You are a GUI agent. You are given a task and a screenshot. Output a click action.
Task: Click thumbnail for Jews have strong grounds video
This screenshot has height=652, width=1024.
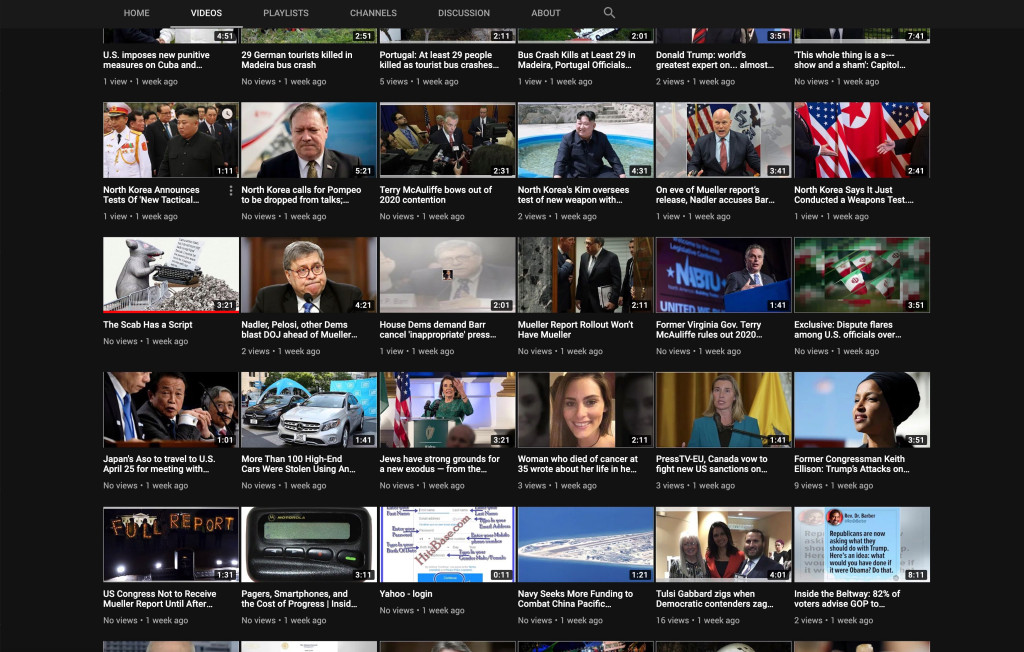[x=447, y=410]
